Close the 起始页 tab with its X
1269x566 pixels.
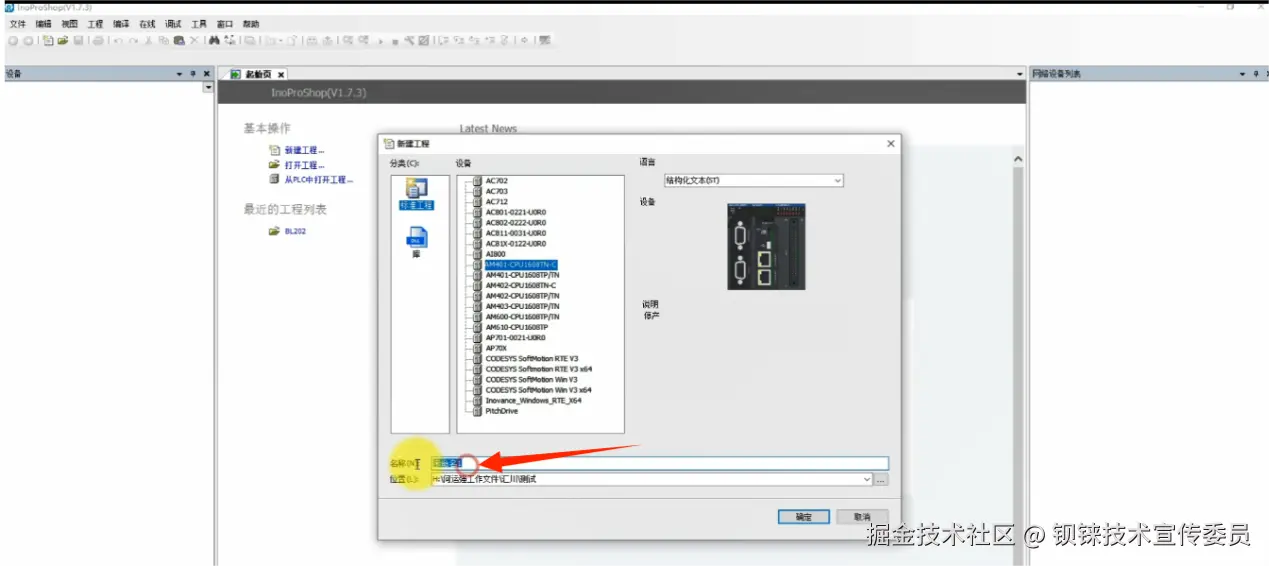click(x=281, y=74)
